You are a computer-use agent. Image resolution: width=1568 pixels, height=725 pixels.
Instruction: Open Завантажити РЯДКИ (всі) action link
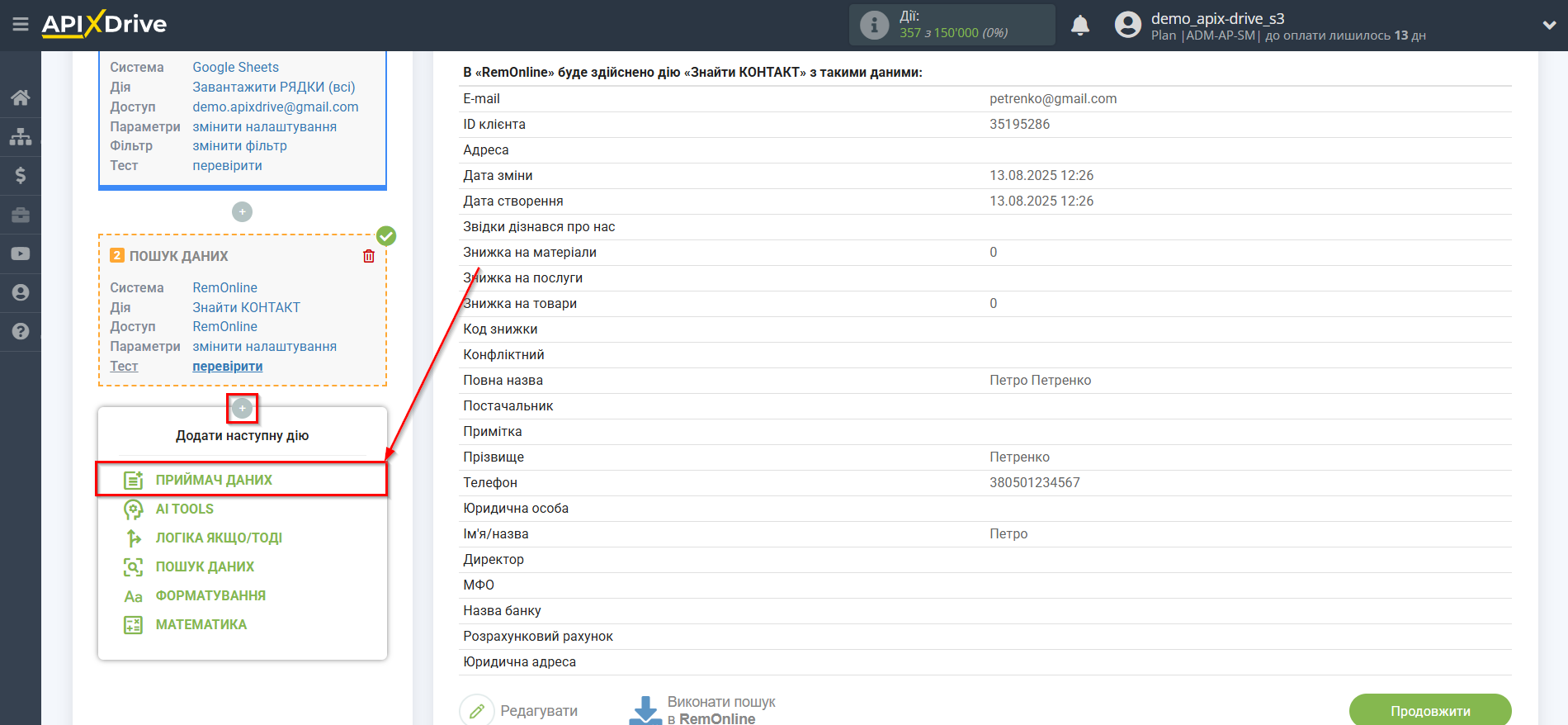coord(274,88)
